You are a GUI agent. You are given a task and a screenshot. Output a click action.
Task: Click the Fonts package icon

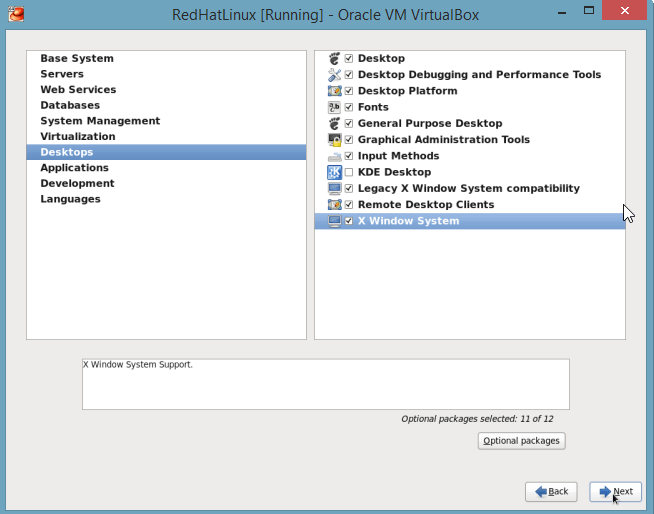point(335,107)
